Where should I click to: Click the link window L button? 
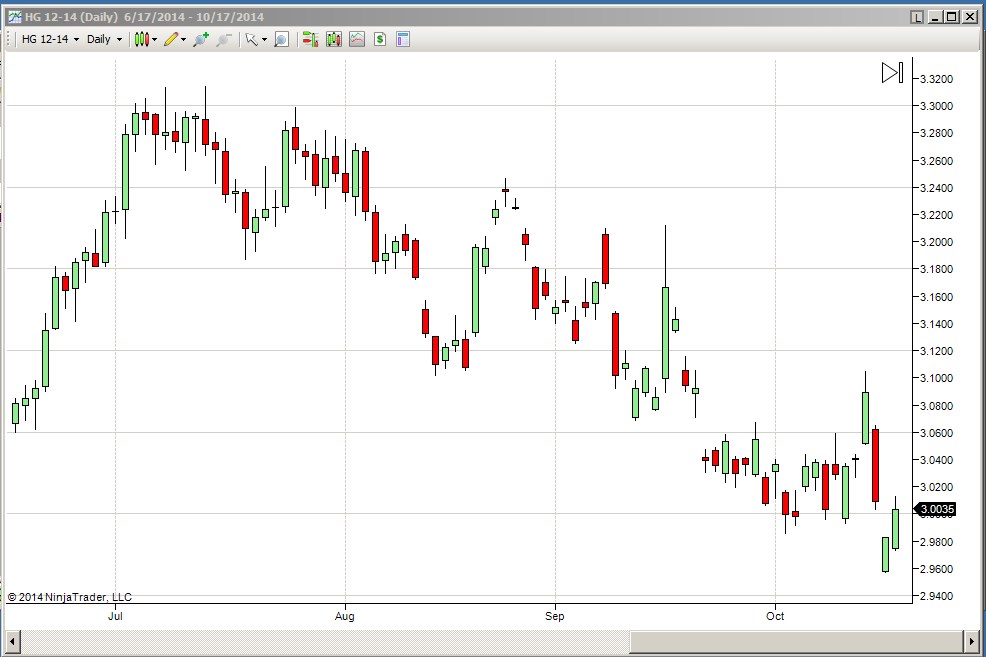[917, 17]
